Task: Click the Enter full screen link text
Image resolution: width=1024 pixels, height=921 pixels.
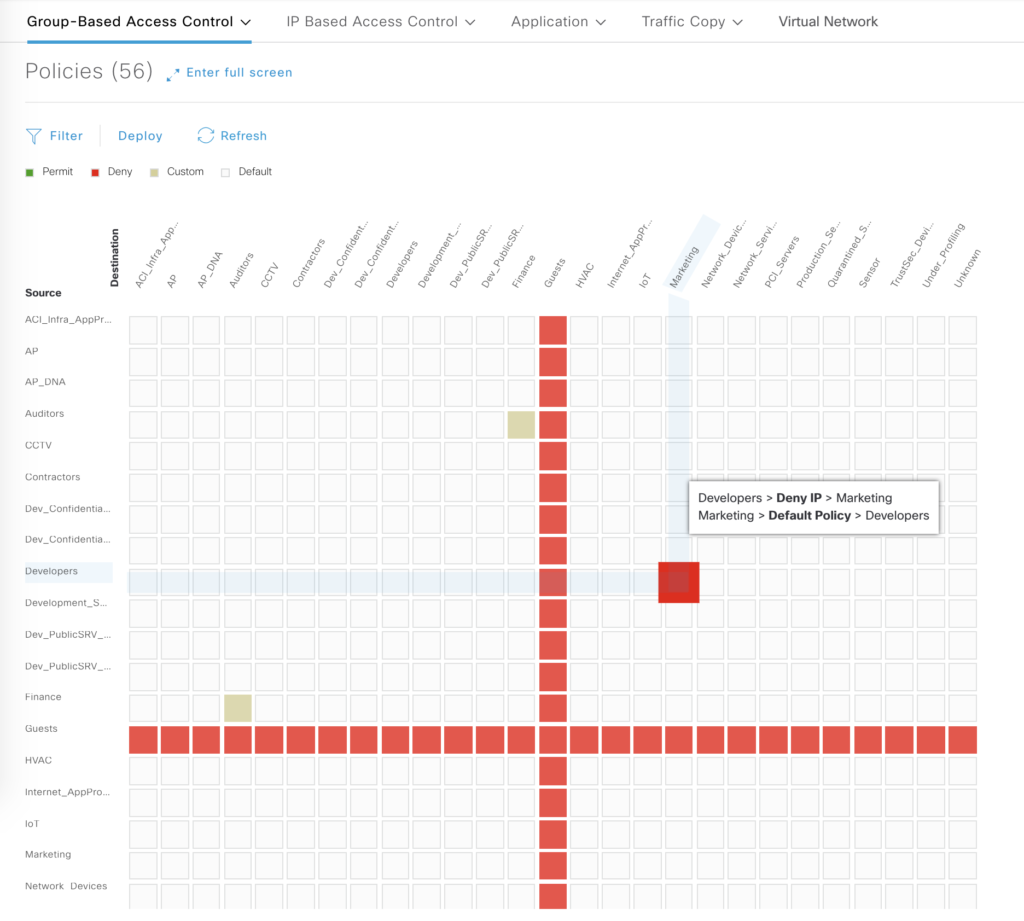Action: pos(239,73)
